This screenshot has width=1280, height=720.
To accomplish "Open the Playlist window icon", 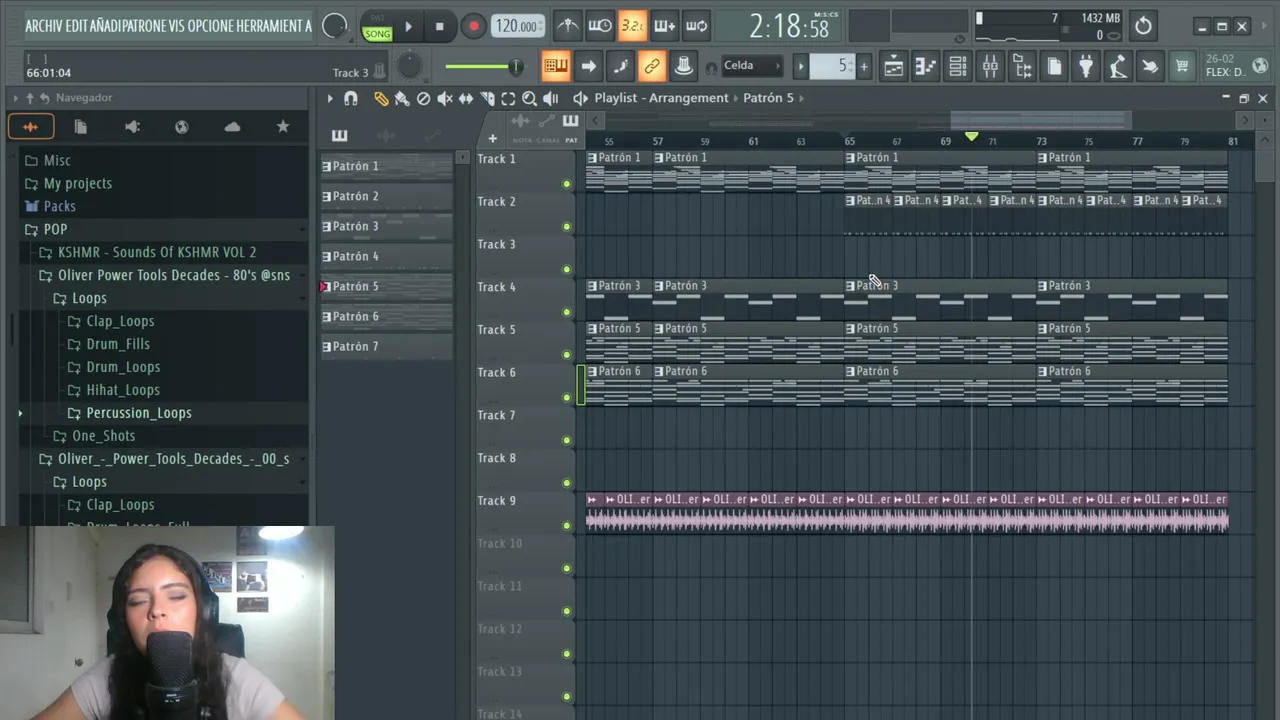I will point(894,66).
